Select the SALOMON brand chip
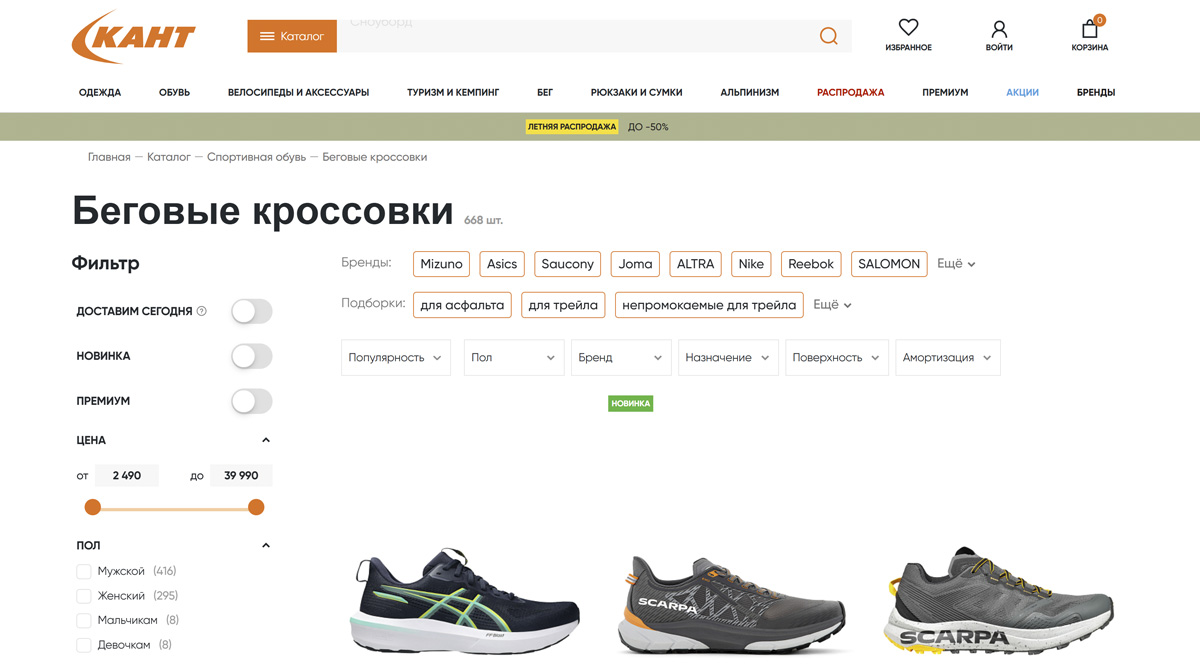This screenshot has width=1200, height=664. click(889, 264)
